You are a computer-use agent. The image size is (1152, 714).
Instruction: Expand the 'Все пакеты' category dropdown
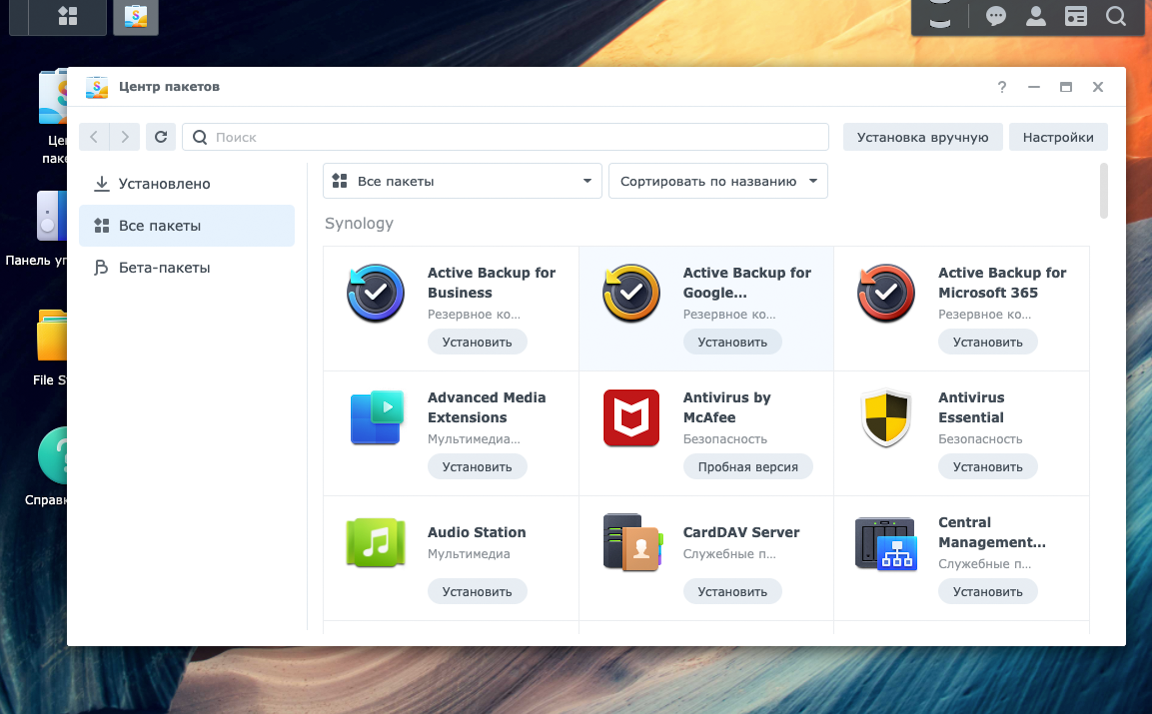[462, 181]
